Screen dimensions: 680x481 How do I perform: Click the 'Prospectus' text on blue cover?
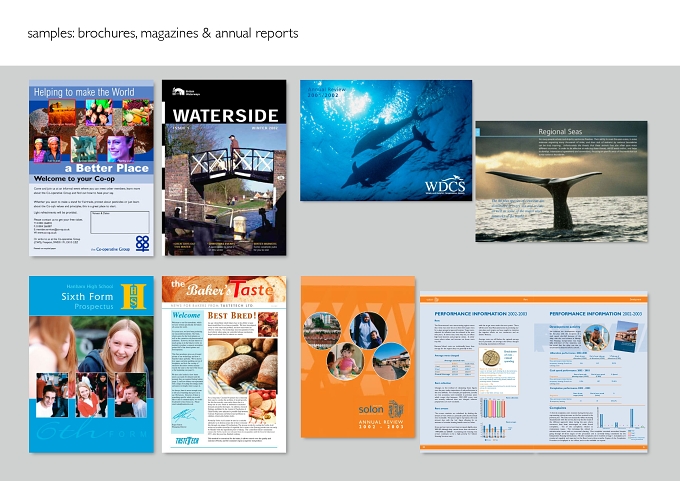pos(94,307)
